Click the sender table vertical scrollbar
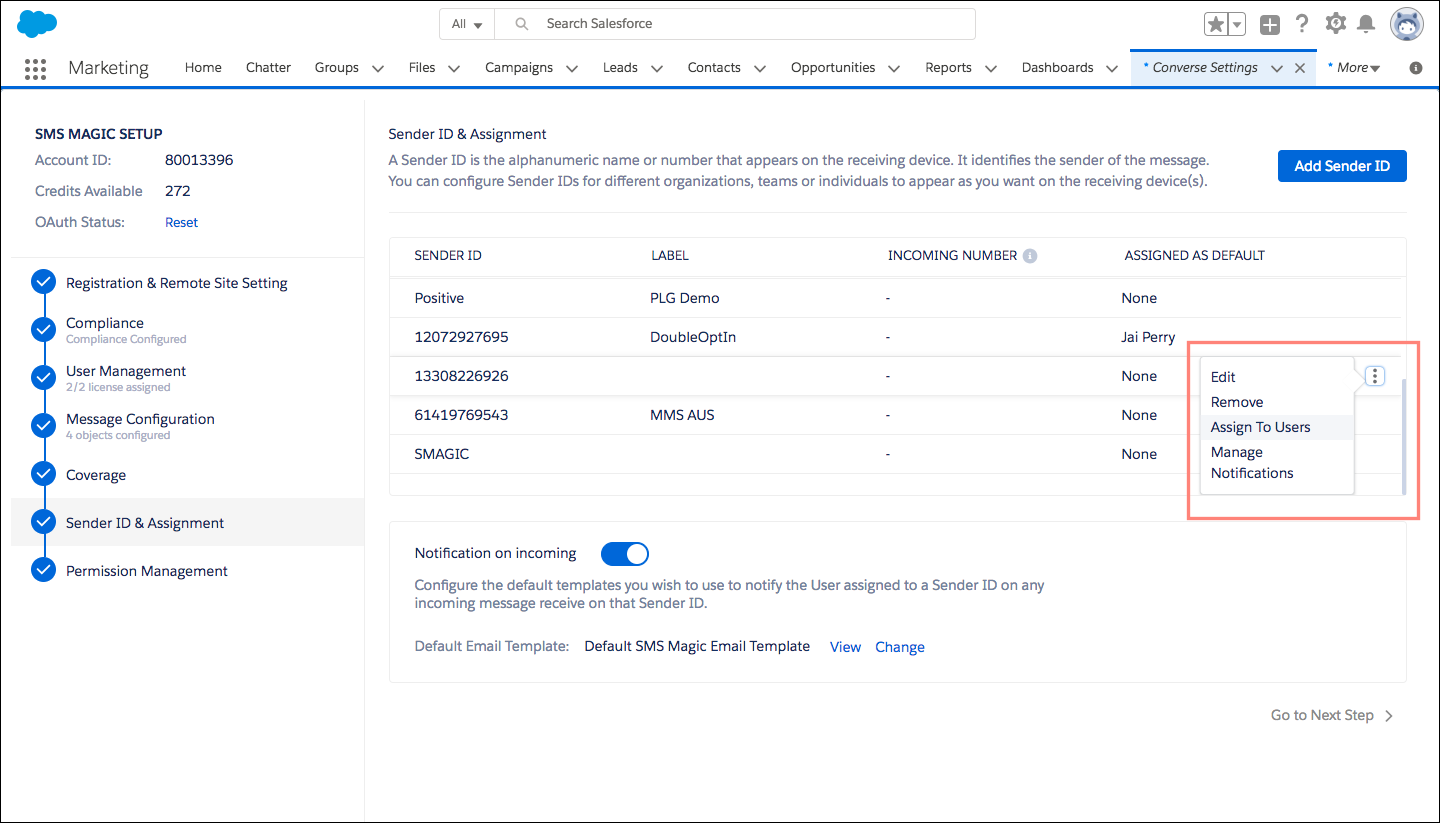Screen dimensions: 1440x823 click(1403, 437)
